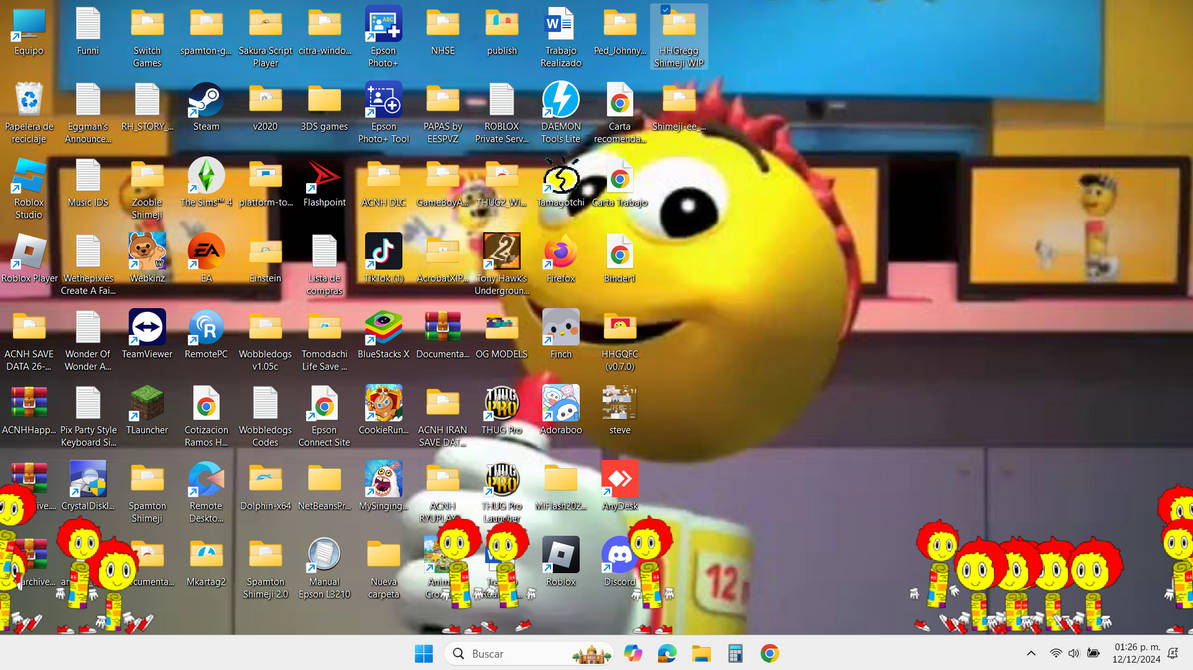Viewport: 1193px width, 670px height.
Task: Open the clock and date flyout
Action: coord(1136,653)
